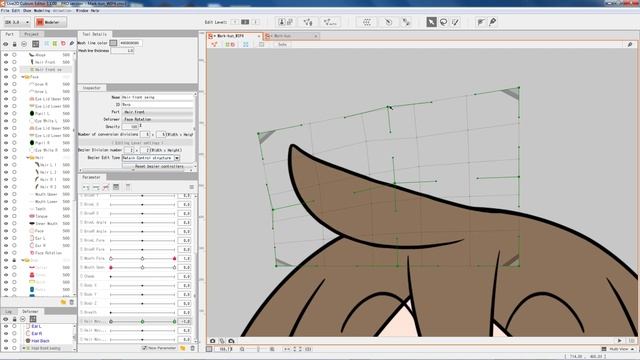This screenshot has width=640, height=360.
Task: Hide the Pupil L part
Action: click(x=6, y=113)
